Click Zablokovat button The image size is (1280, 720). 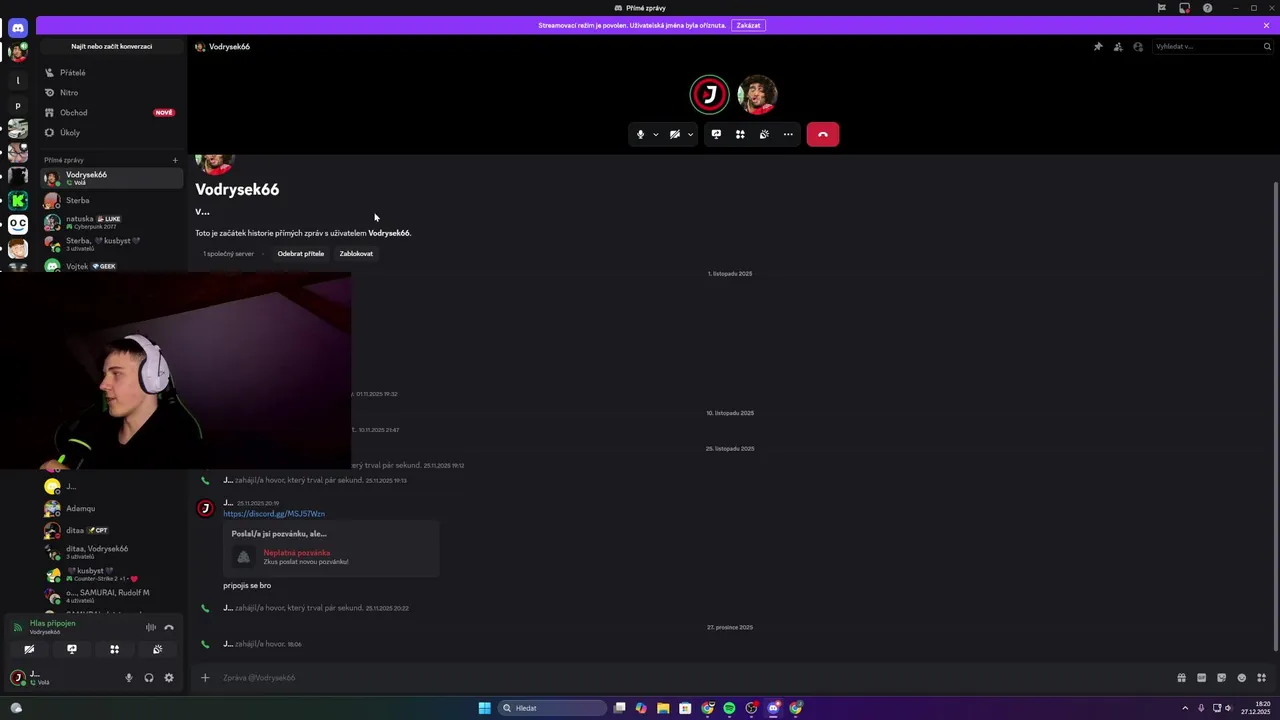click(x=356, y=254)
